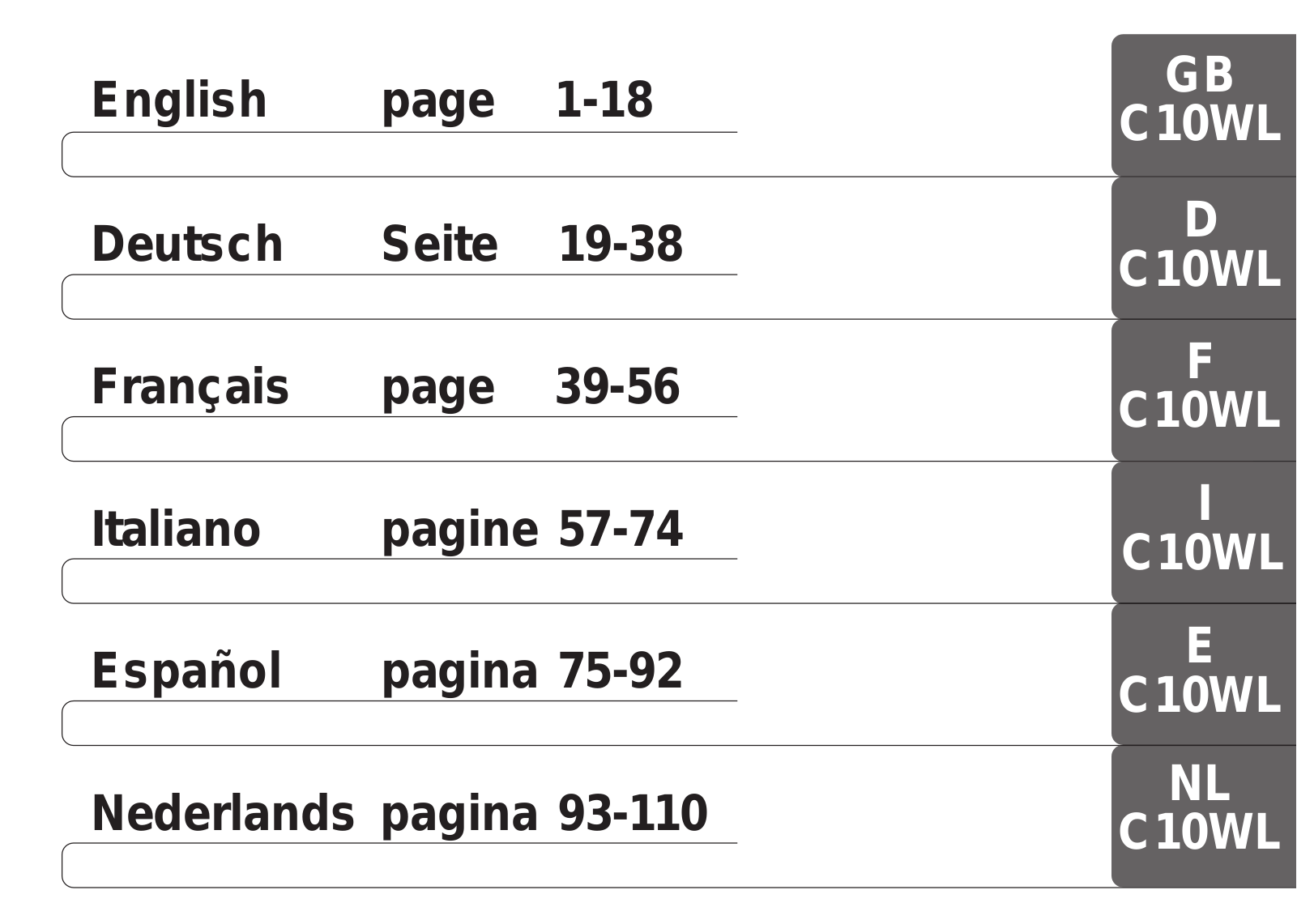Switch to the F C10WL tab
Image resolution: width=1297 pixels, height=924 pixels.
coord(1204,390)
